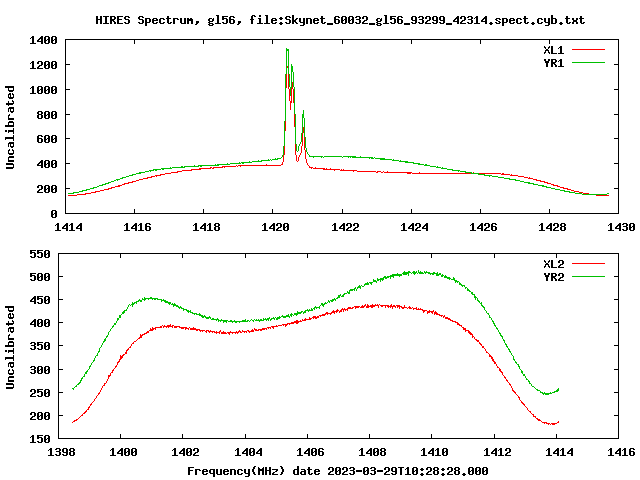Select the XL2 legend label

553,264
